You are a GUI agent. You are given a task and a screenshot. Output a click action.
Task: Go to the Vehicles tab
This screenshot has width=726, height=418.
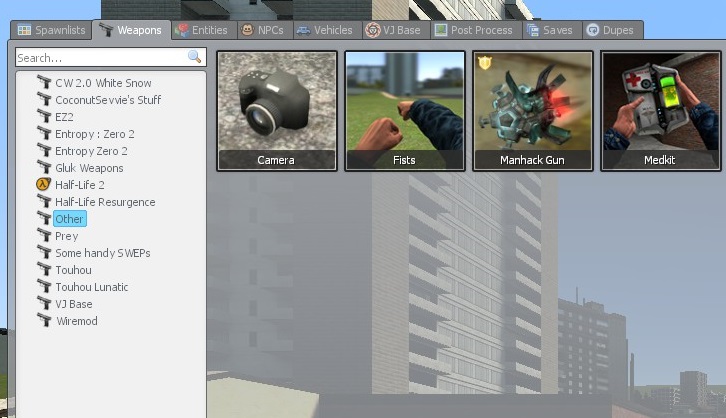(x=327, y=30)
